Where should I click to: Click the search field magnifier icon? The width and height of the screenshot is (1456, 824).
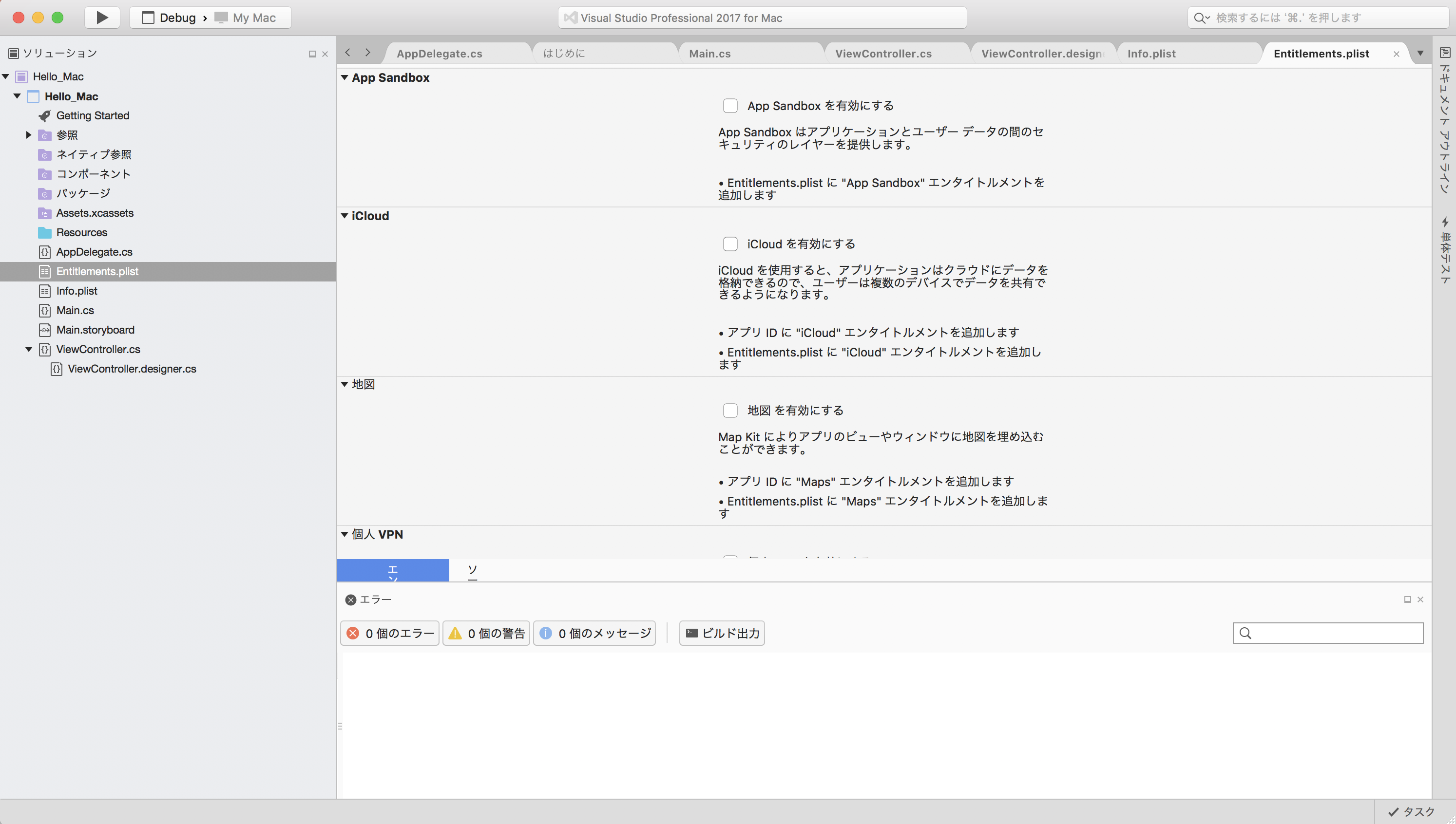tap(1200, 18)
